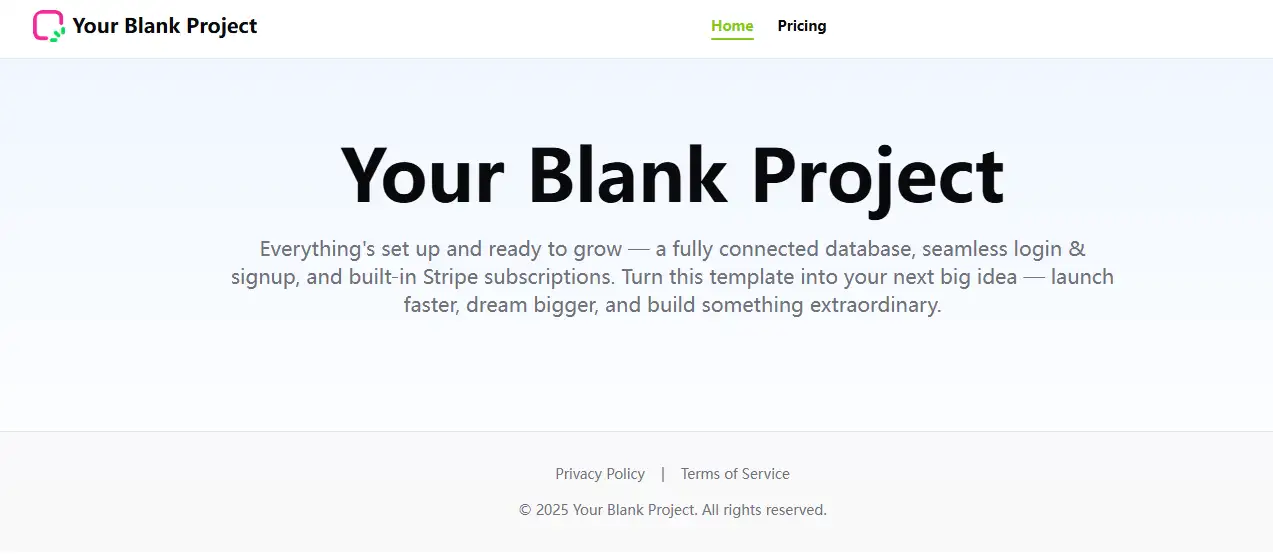Click the header brand name text
Image resolution: width=1273 pixels, height=554 pixels.
pyautogui.click(x=165, y=26)
